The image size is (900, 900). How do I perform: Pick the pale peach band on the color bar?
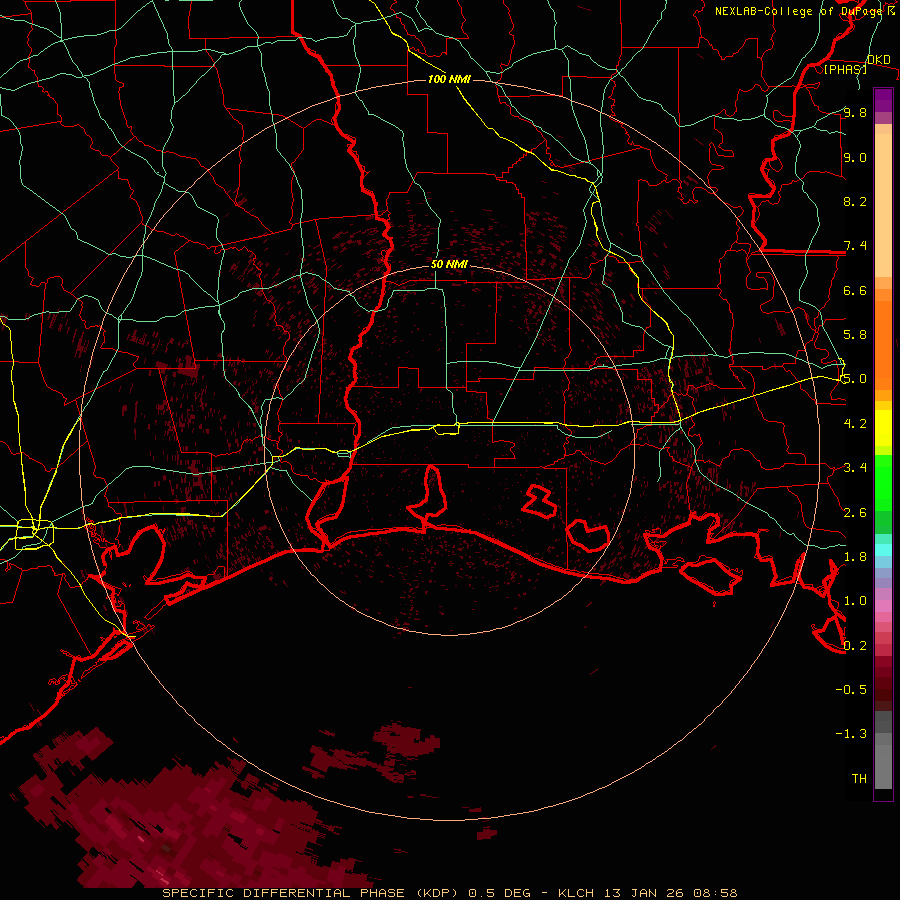pos(883,205)
